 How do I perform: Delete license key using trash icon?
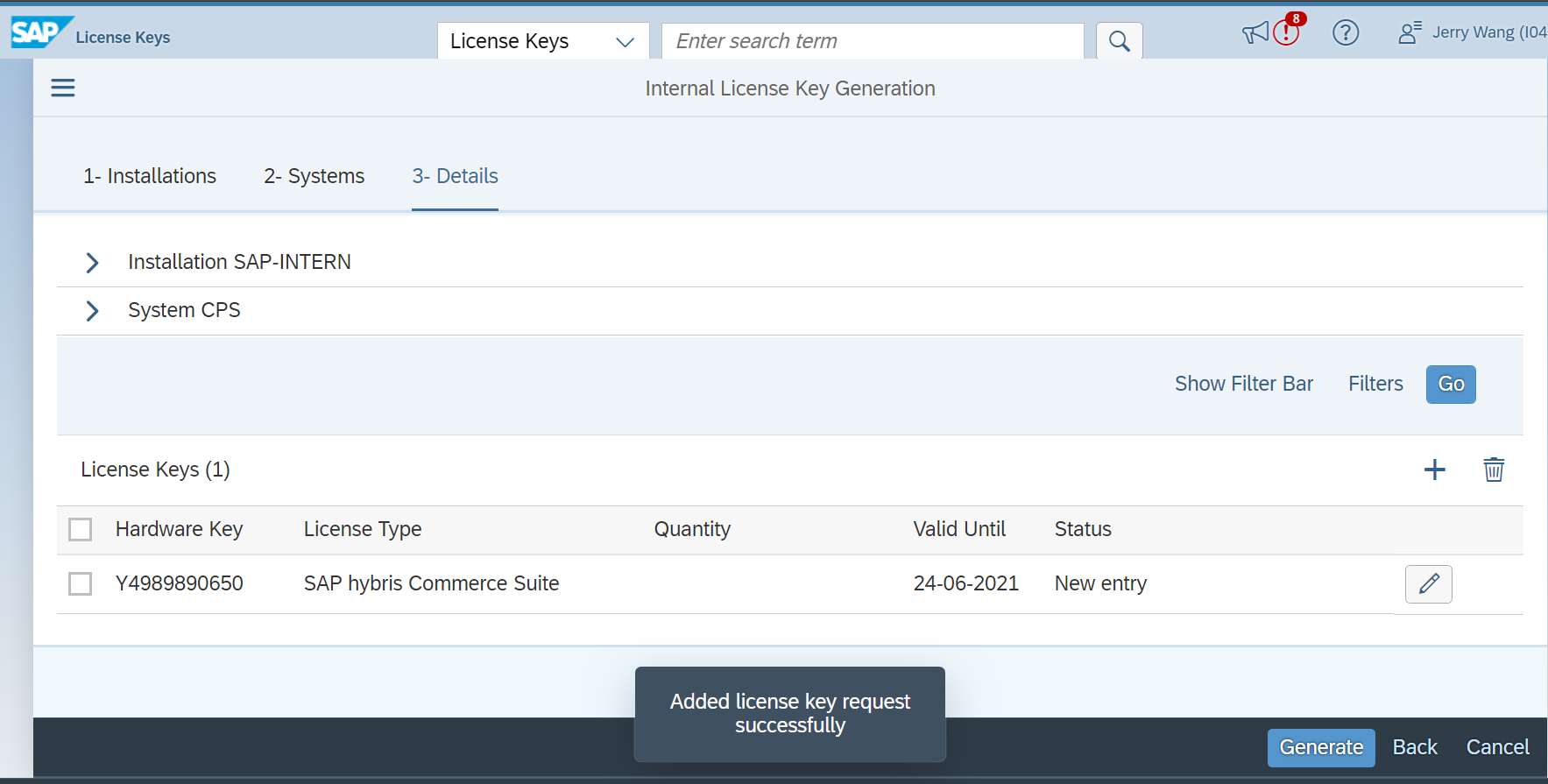point(1493,470)
